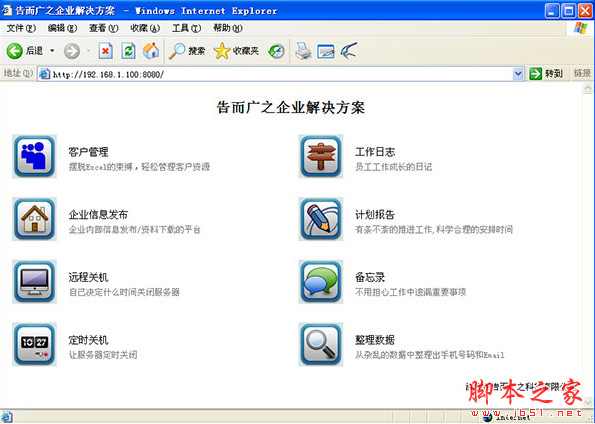Open the 企业信息发布 house icon

(x=35, y=219)
